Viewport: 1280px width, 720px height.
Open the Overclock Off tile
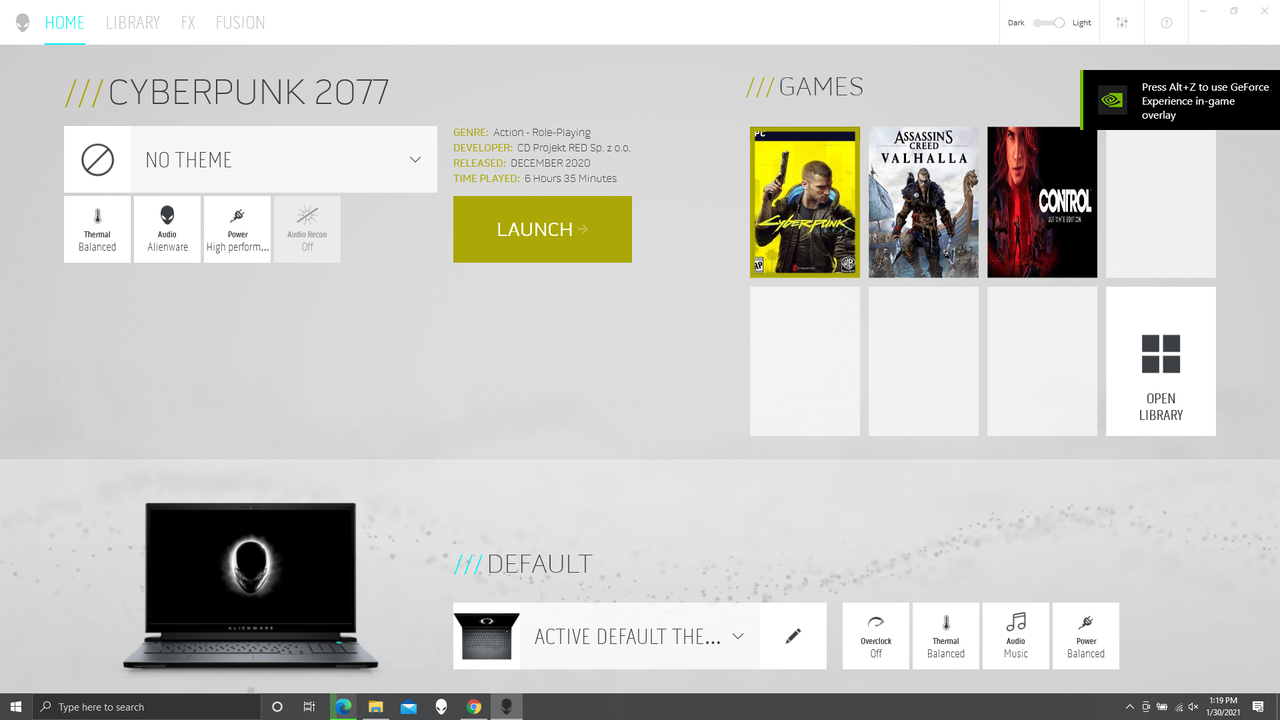click(876, 636)
